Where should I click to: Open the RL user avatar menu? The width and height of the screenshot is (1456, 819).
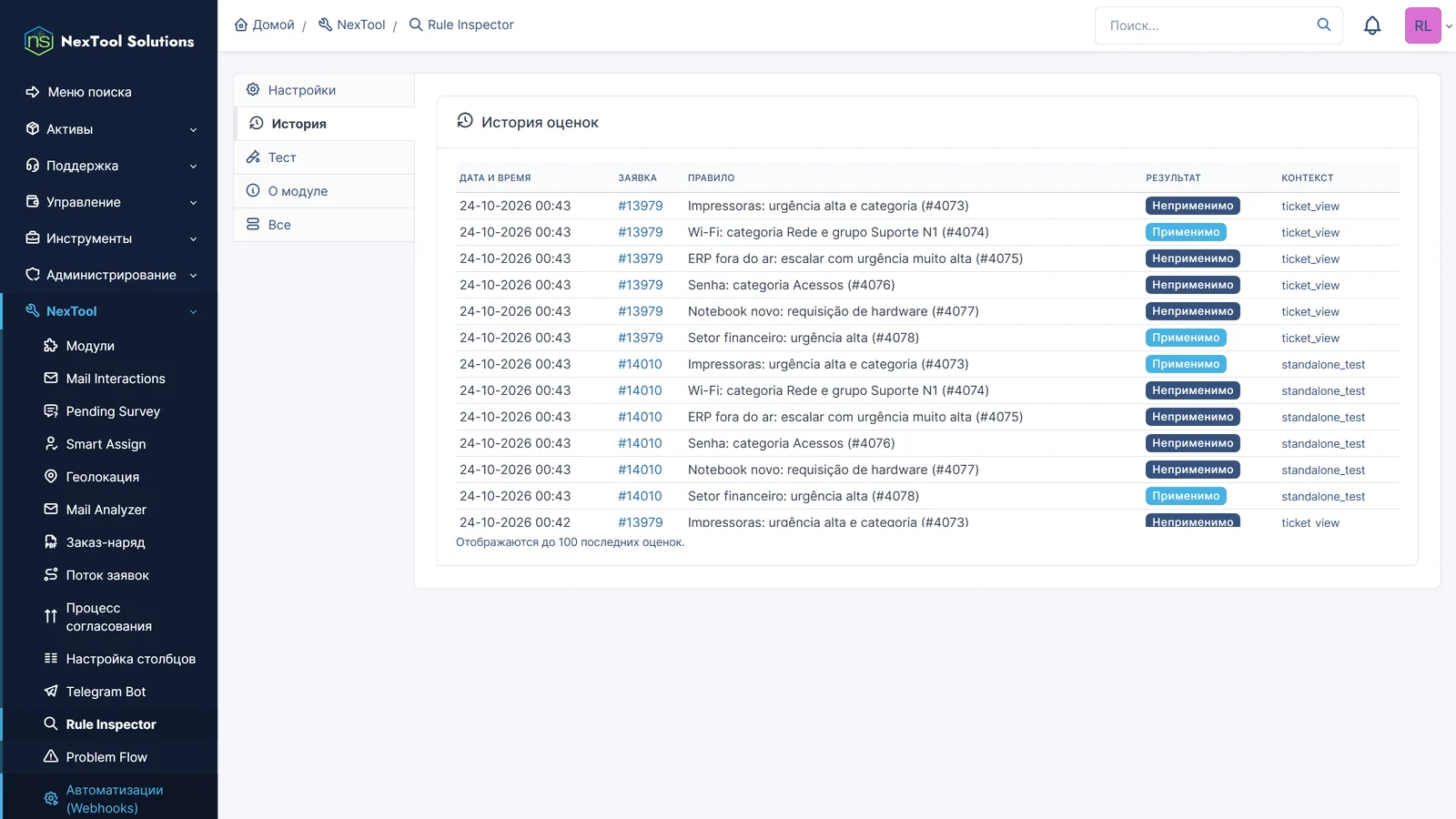tap(1423, 25)
